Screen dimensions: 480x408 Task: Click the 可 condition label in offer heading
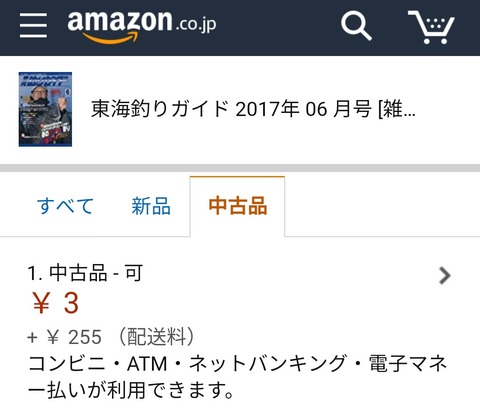(x=134, y=273)
